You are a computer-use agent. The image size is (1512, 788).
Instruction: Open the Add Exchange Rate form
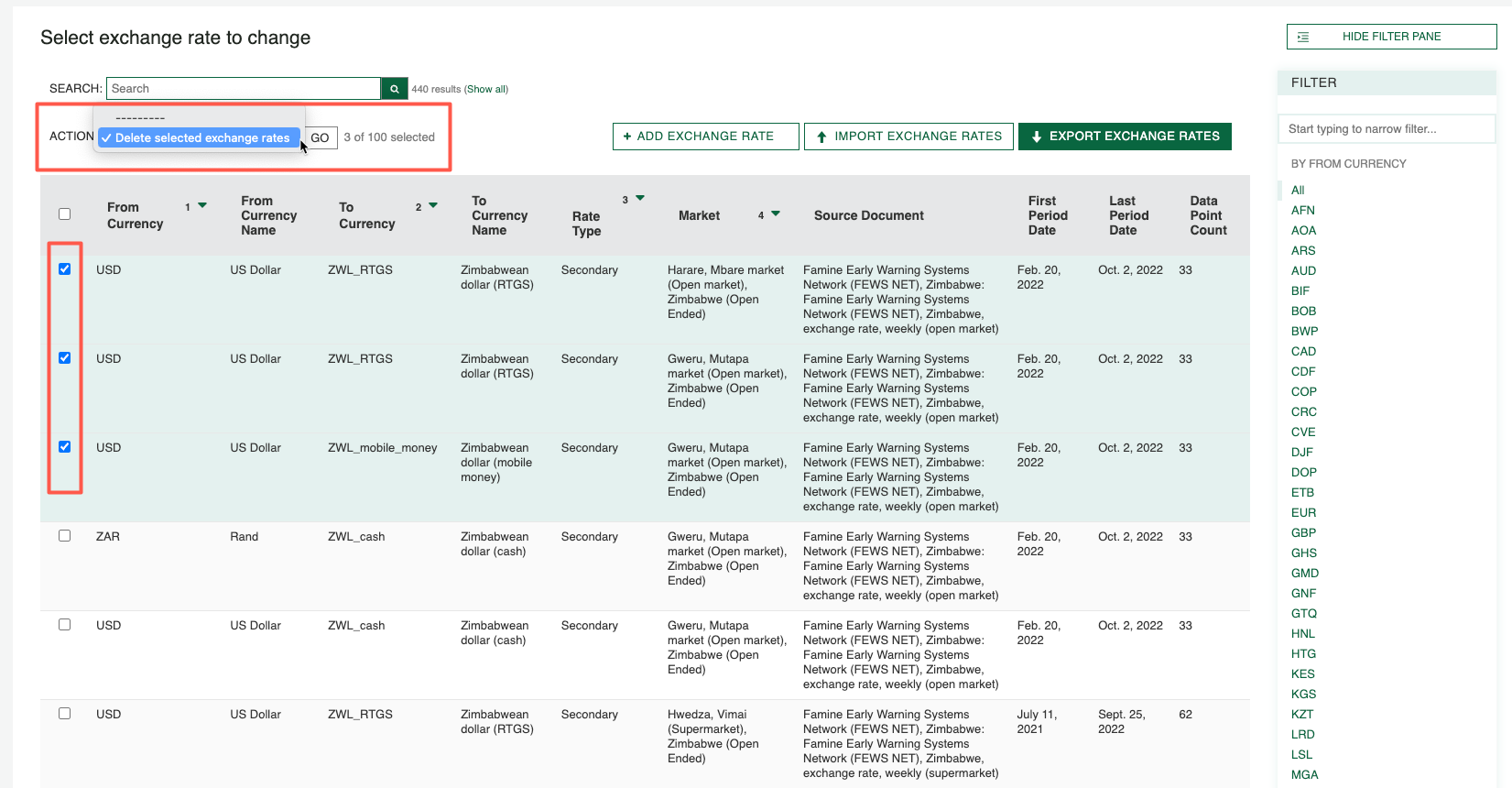705,137
